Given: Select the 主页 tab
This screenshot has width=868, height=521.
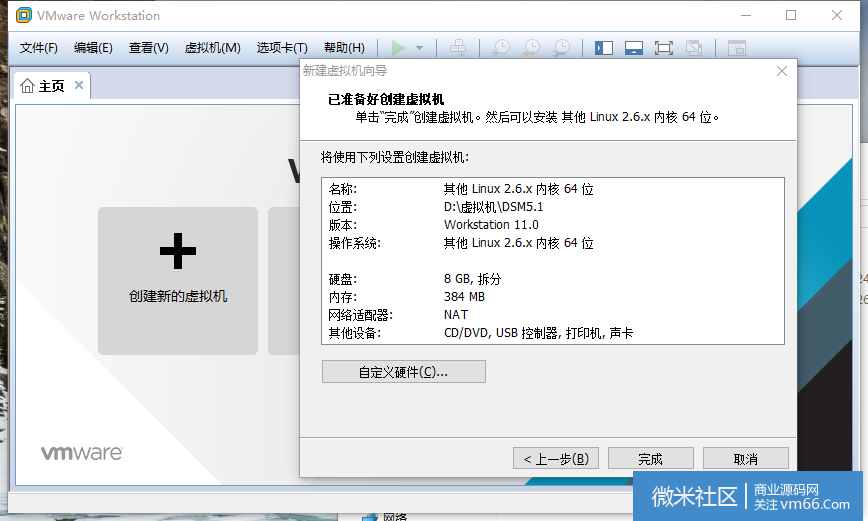Looking at the screenshot, I should (x=52, y=86).
